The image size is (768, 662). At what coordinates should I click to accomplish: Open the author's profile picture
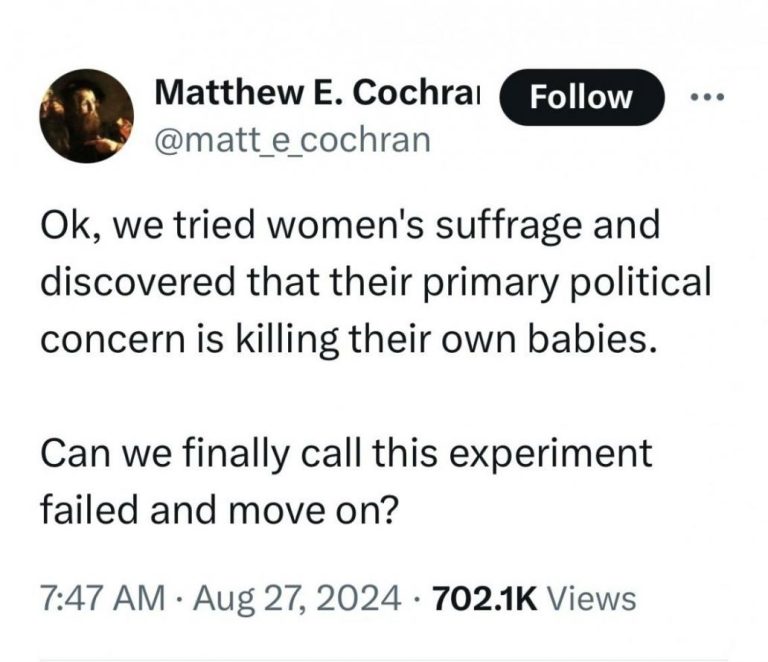[x=86, y=116]
